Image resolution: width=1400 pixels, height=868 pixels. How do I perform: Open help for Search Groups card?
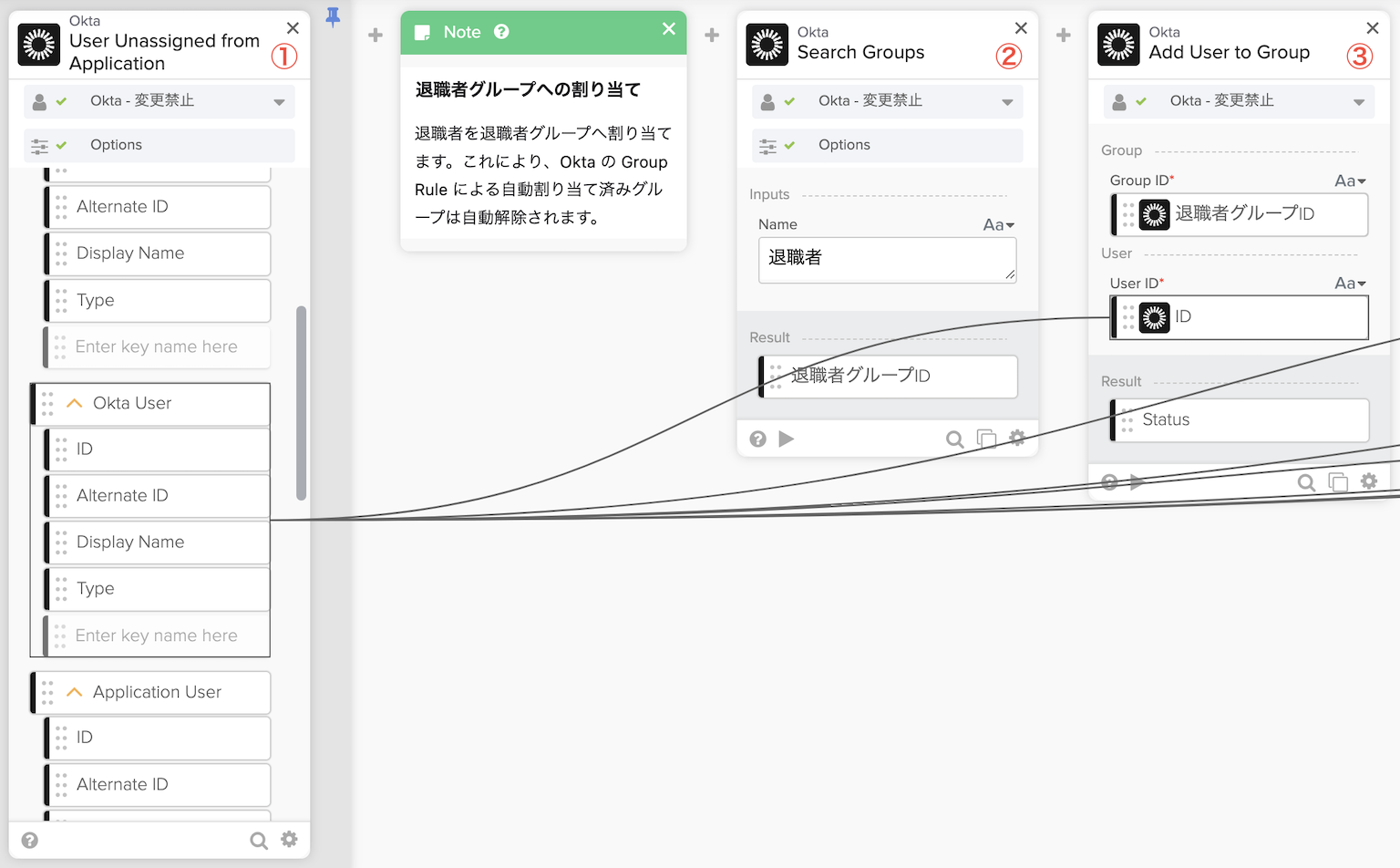point(757,439)
